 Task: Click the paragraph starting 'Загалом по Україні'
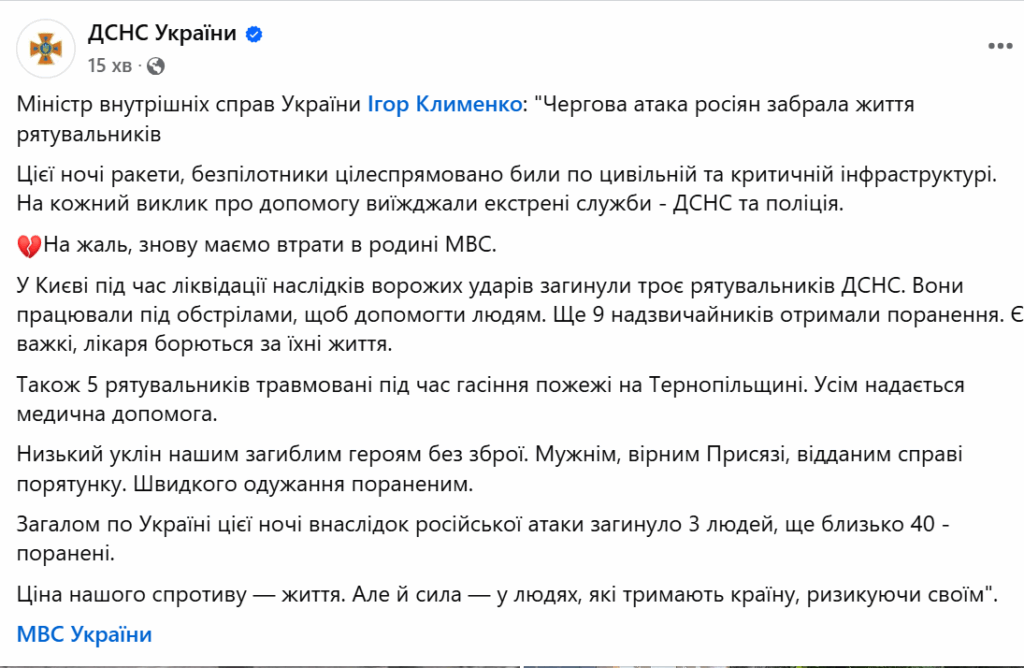(x=483, y=539)
